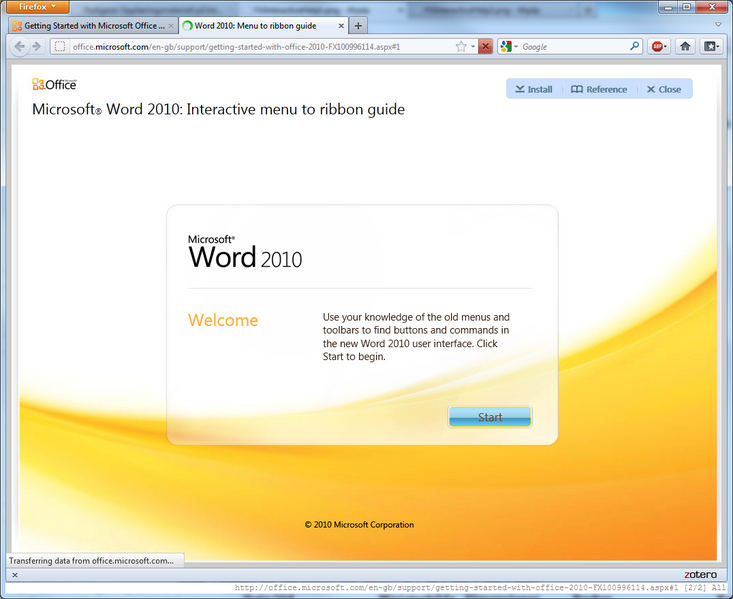
Task: Close the add-on bar with X
Action: (14, 575)
